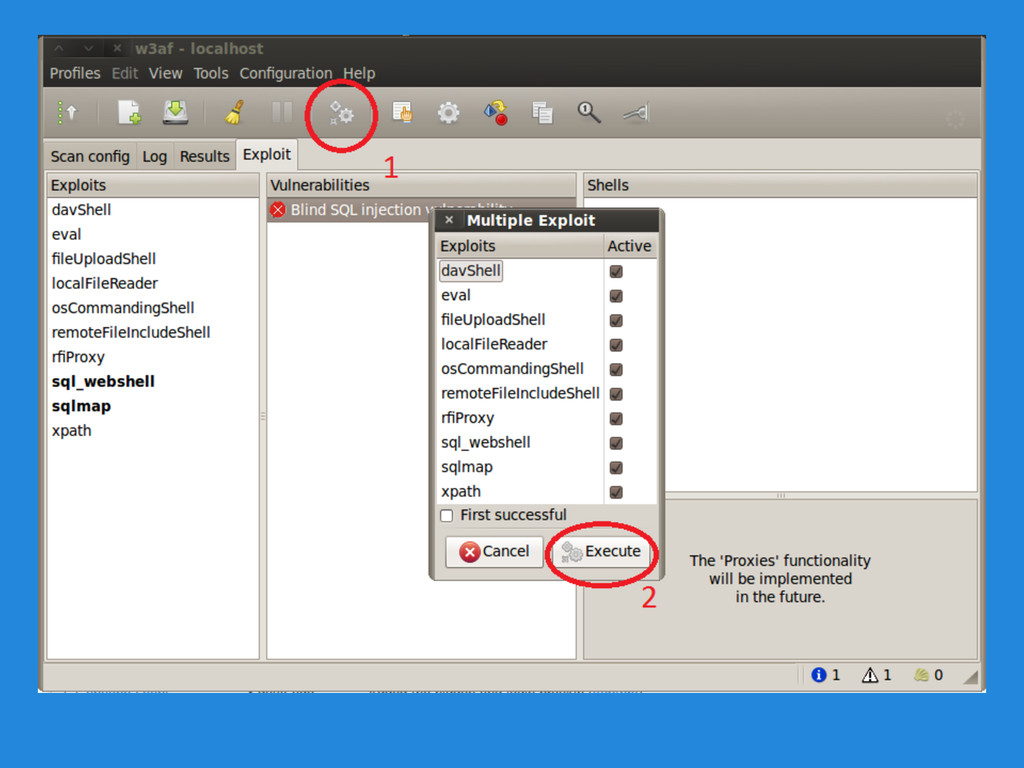
Task: Click the Active column header
Action: pyautogui.click(x=630, y=246)
